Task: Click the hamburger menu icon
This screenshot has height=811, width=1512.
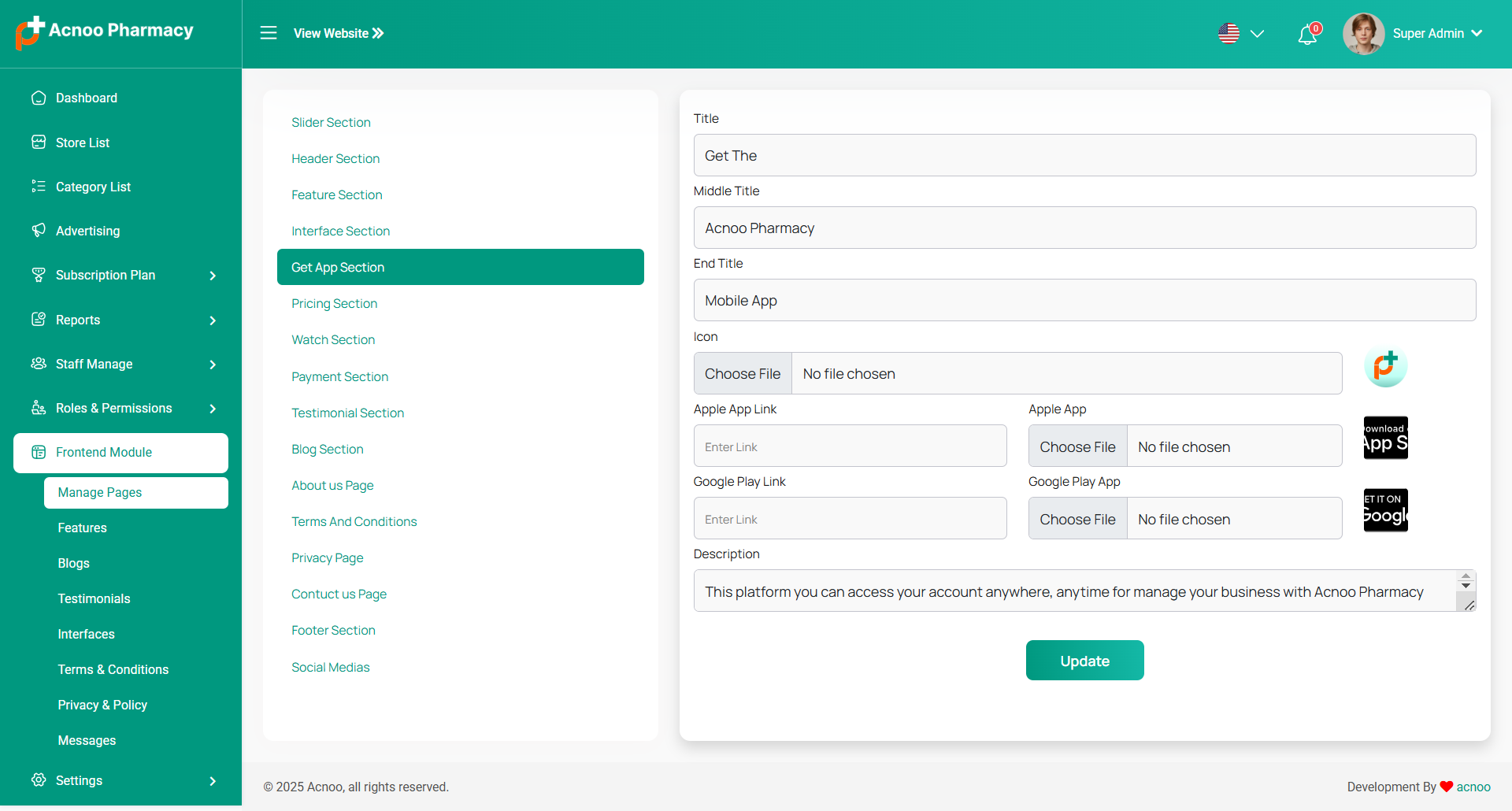Action: pos(269,33)
